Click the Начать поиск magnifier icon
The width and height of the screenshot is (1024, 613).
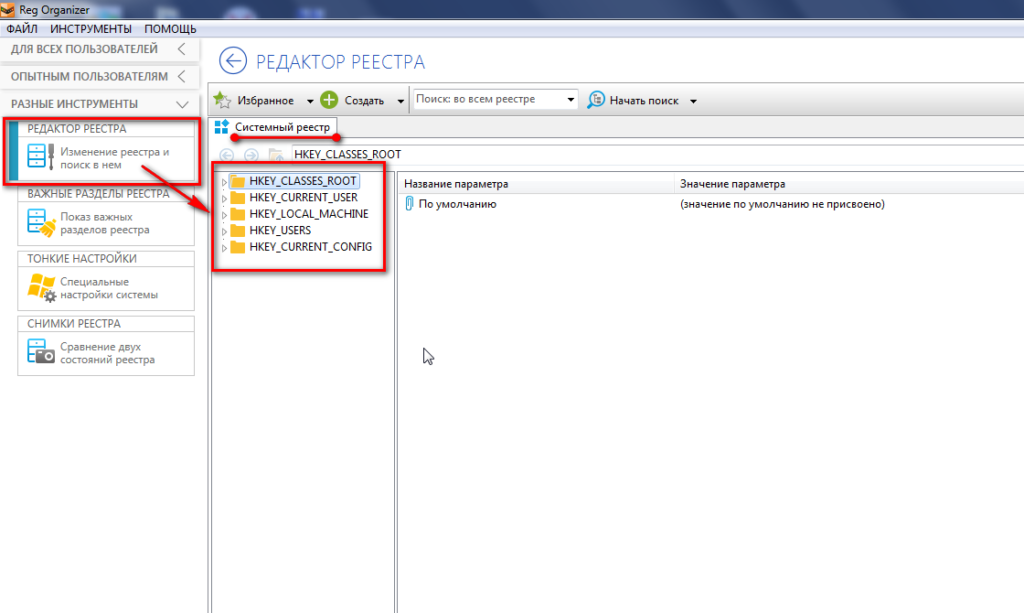596,100
